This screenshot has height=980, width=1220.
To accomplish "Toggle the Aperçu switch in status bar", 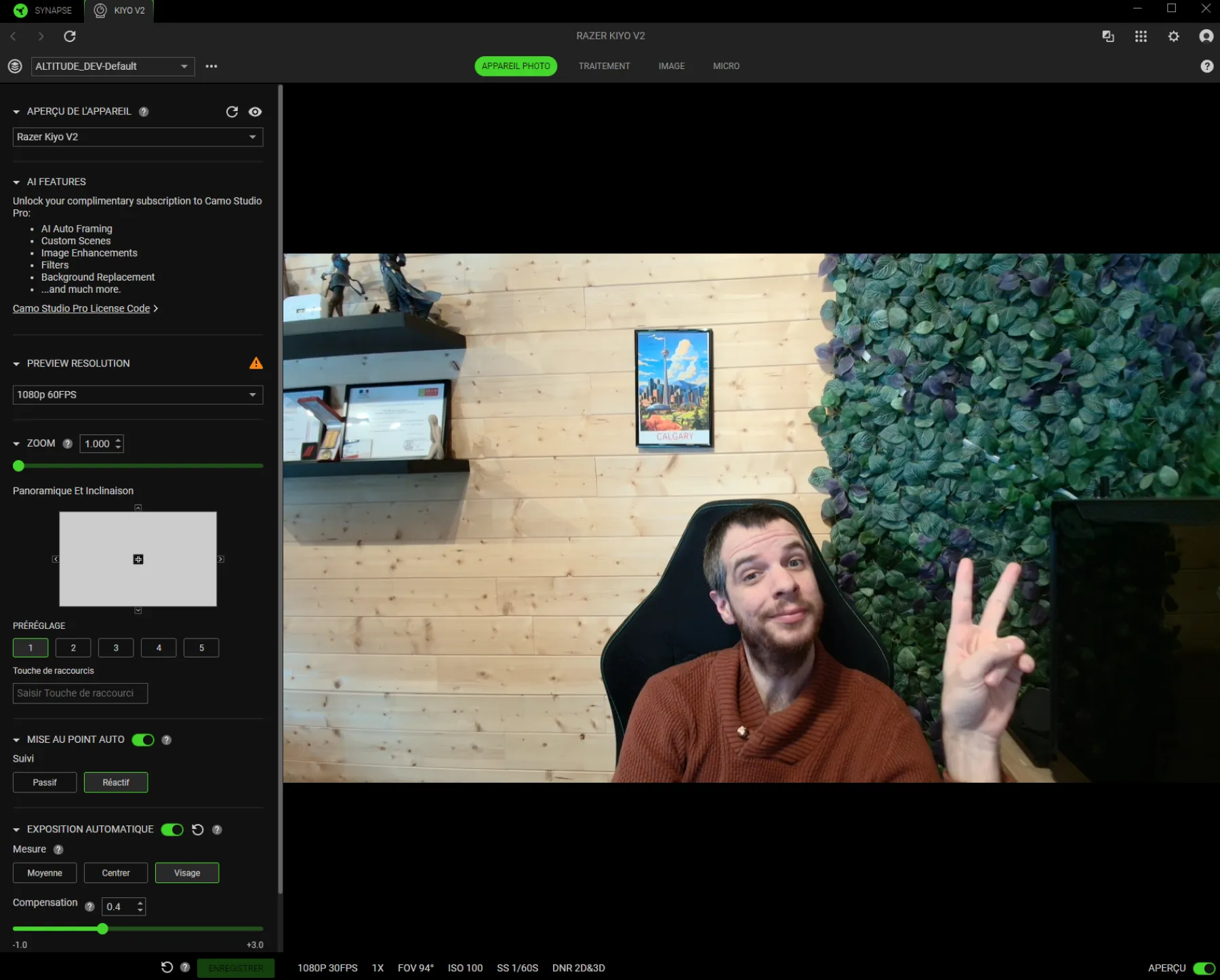I will (1203, 968).
